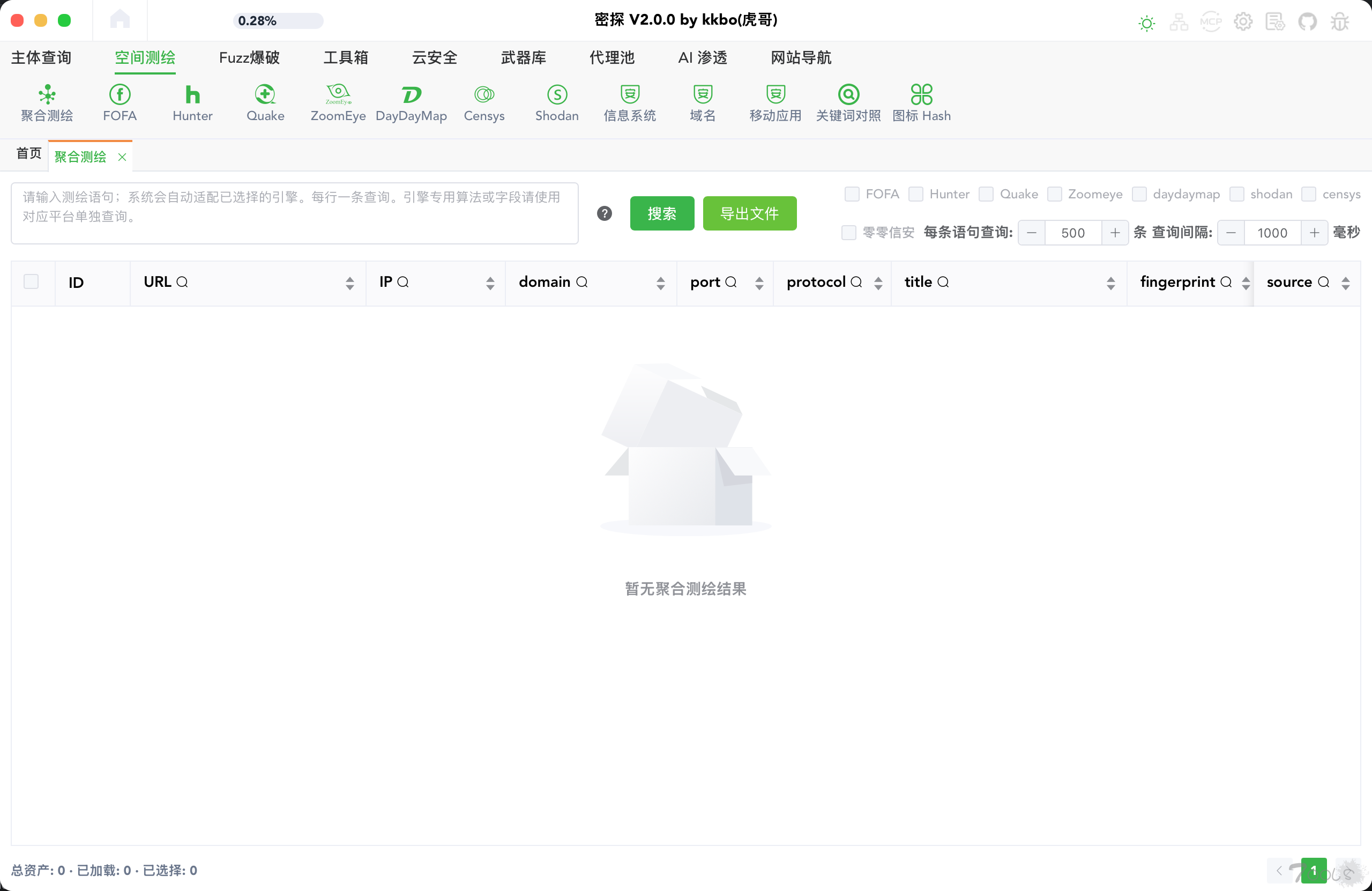Screen dimensions: 1372x891
Task: Toggle light/dark theme sun icon
Action: click(x=1146, y=23)
